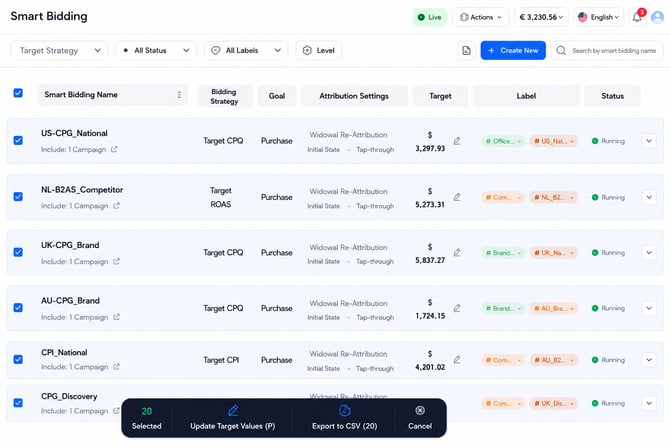Open the English language dropdown
The image size is (670, 448).
pos(599,17)
